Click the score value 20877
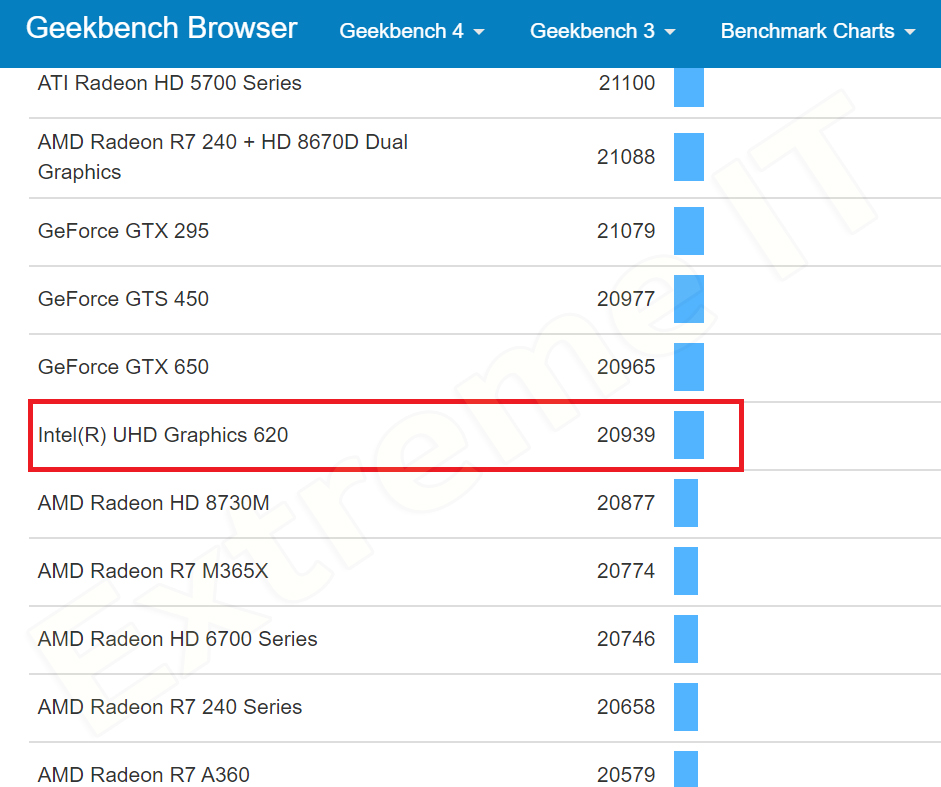 (626, 502)
